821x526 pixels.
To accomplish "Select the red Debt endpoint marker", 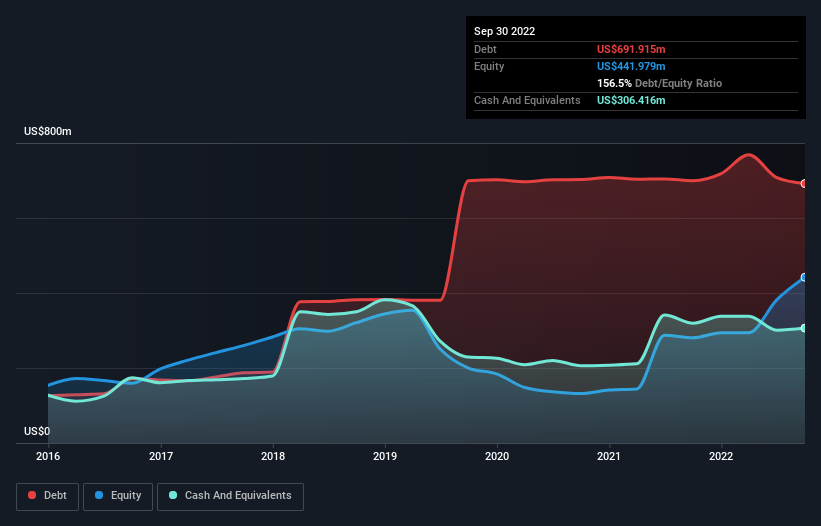I will (804, 184).
